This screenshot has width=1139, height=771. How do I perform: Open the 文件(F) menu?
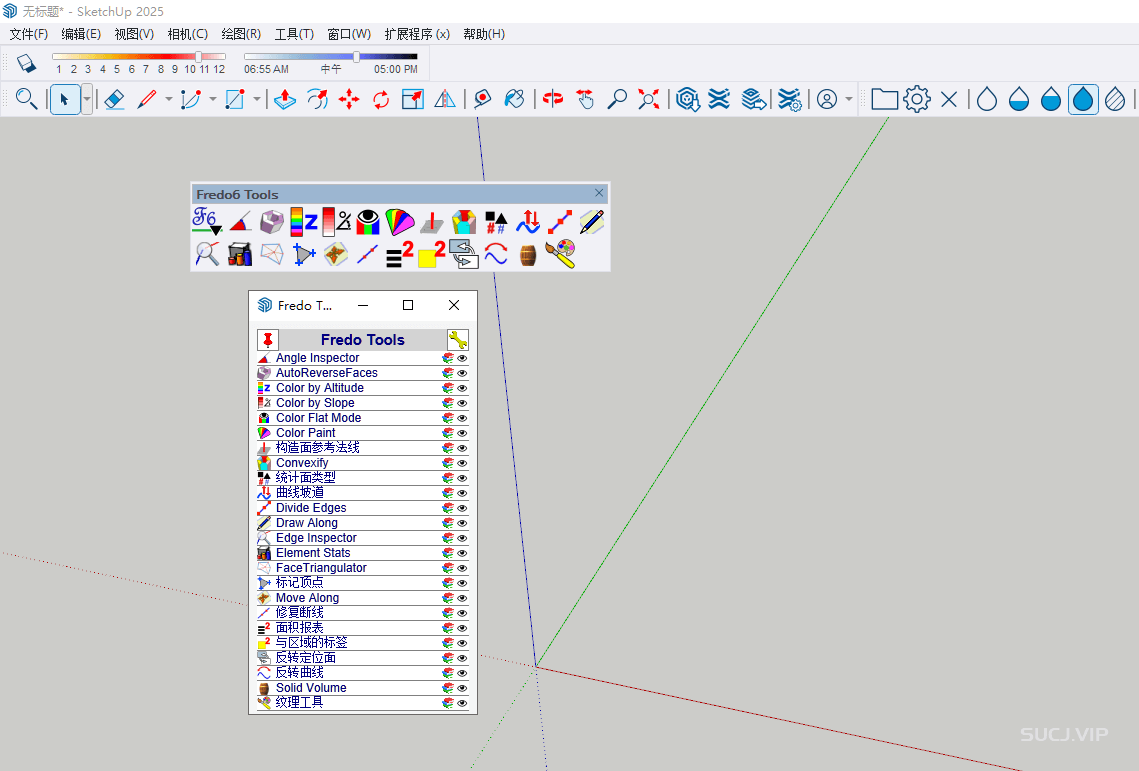pos(28,34)
